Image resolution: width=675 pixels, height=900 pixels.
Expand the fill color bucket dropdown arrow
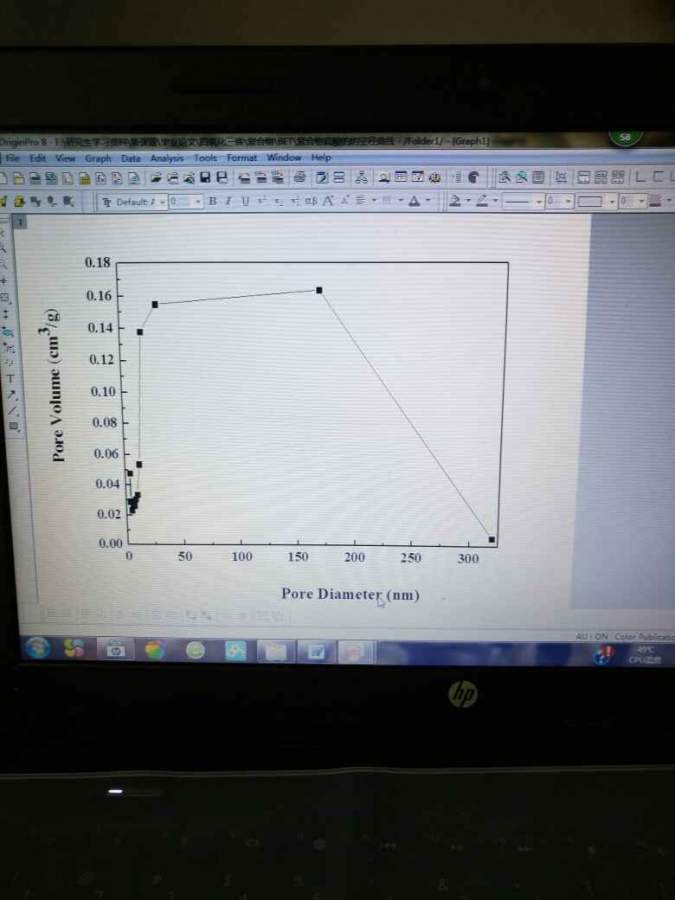tap(468, 201)
